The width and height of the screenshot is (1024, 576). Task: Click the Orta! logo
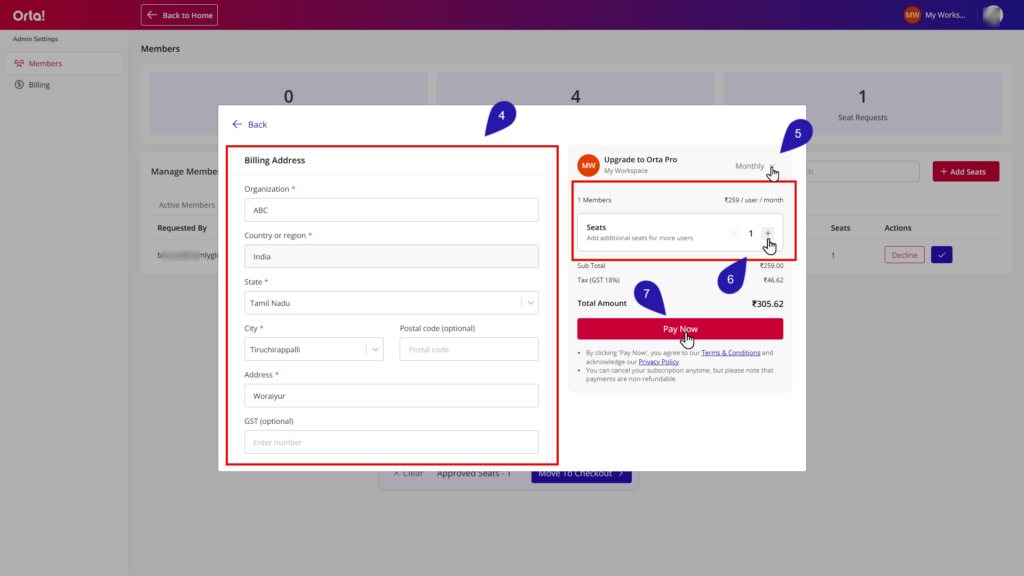pos(29,15)
